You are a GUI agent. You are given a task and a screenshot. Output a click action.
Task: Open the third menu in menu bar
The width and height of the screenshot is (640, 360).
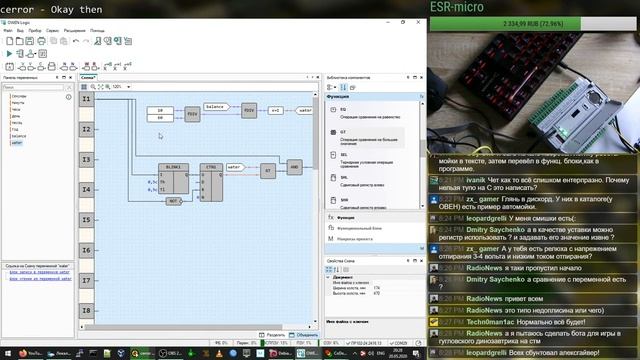coord(35,31)
